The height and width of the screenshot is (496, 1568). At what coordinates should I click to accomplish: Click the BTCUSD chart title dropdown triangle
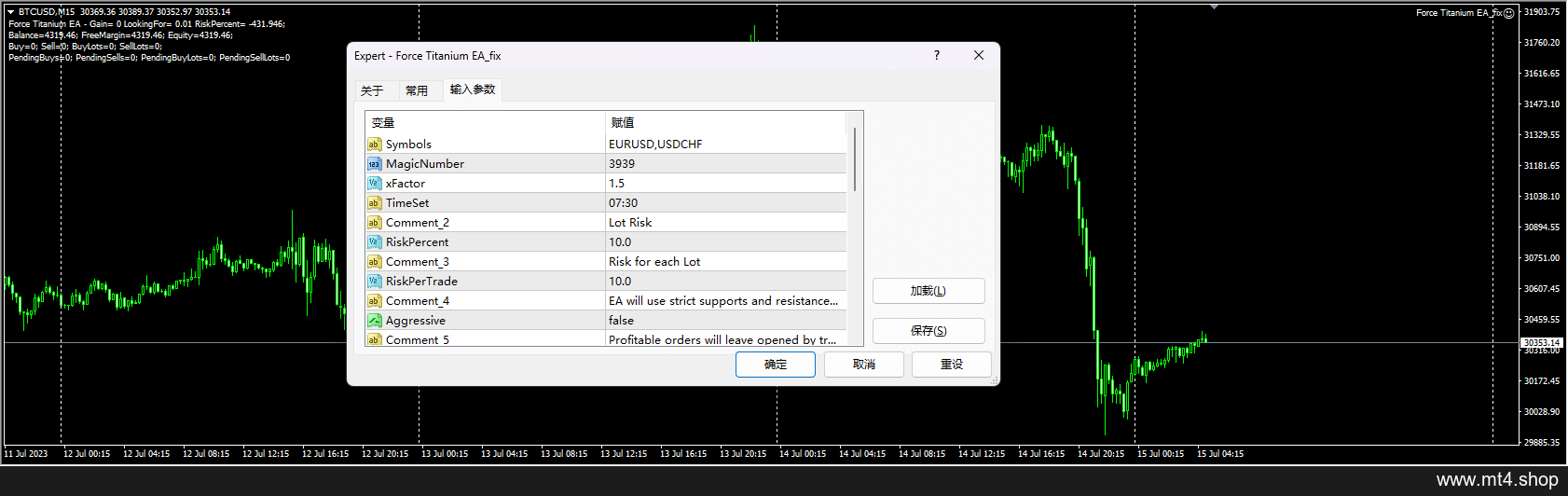coord(10,12)
